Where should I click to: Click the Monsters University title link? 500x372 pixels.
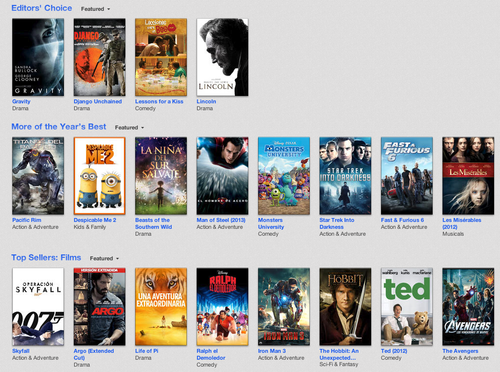271,223
